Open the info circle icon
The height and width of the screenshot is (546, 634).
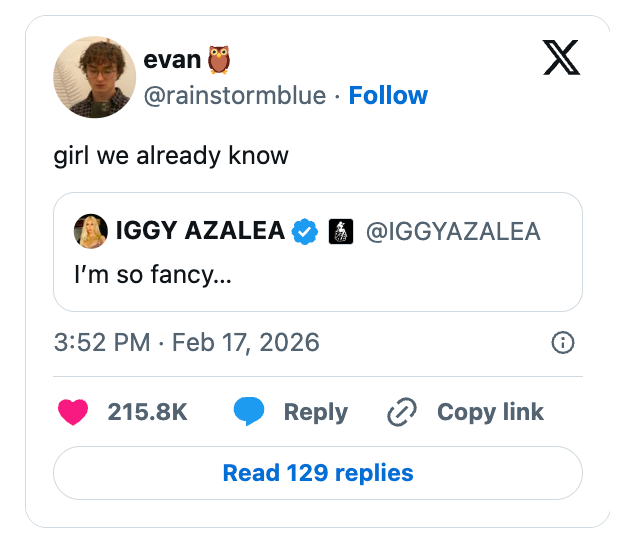(563, 343)
